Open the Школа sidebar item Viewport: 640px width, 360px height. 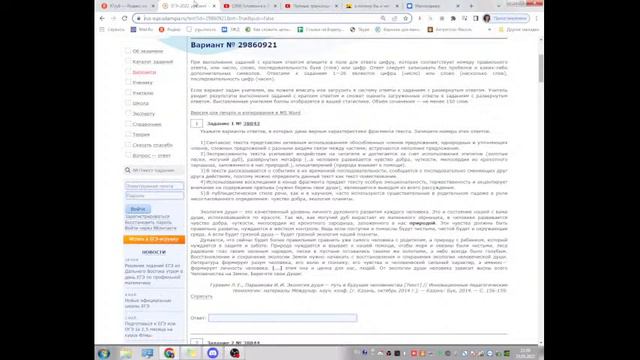point(140,103)
